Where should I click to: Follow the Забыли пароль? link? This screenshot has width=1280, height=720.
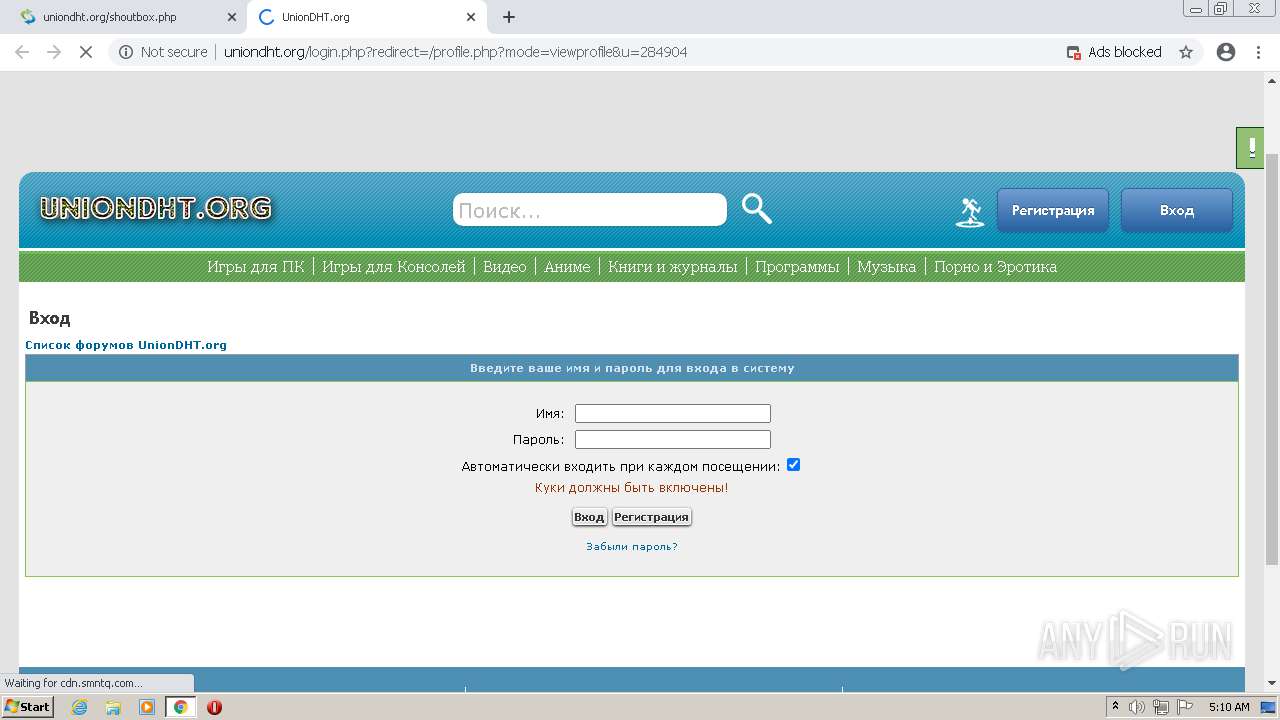(632, 547)
